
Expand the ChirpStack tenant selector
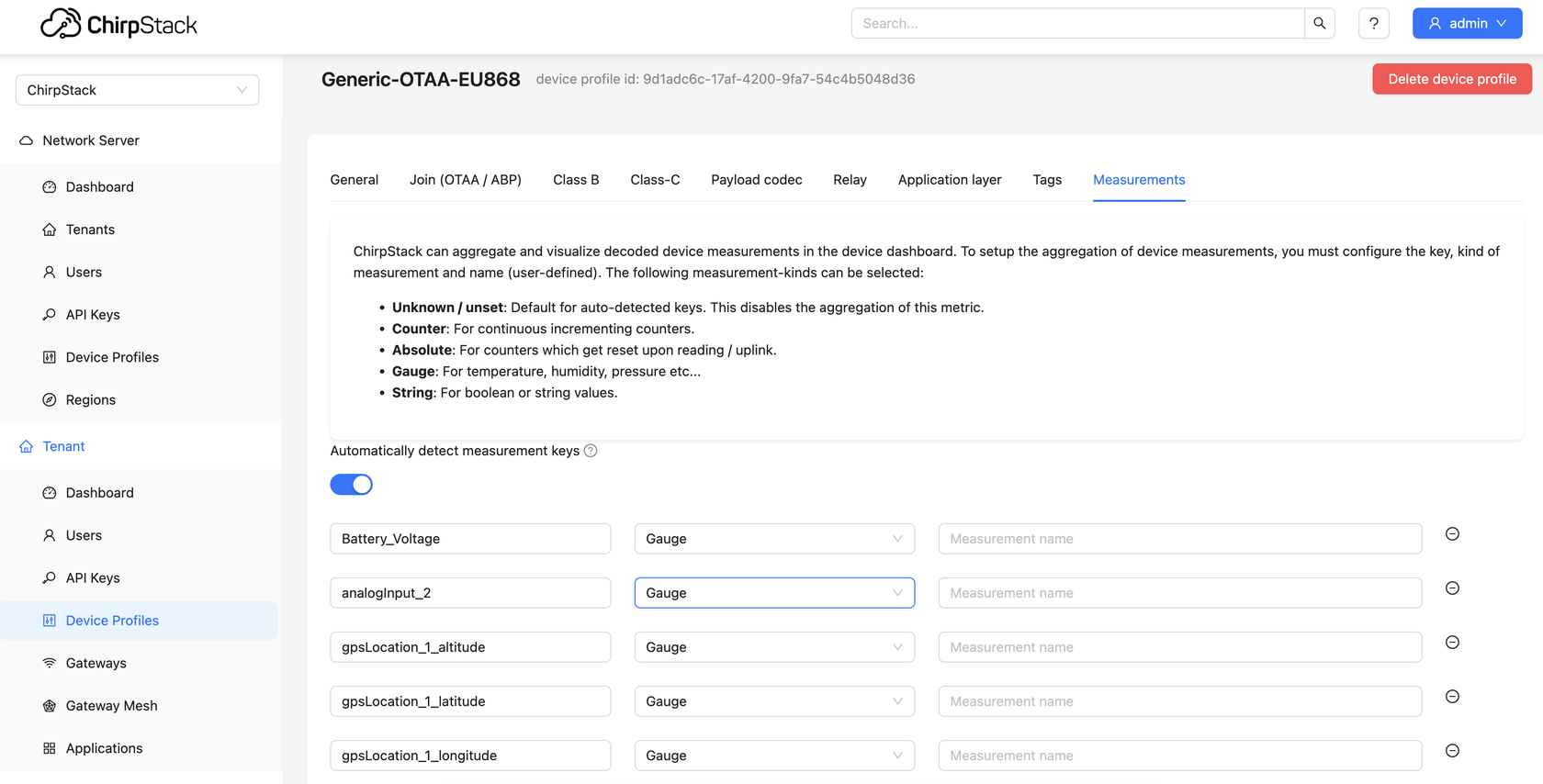(137, 90)
